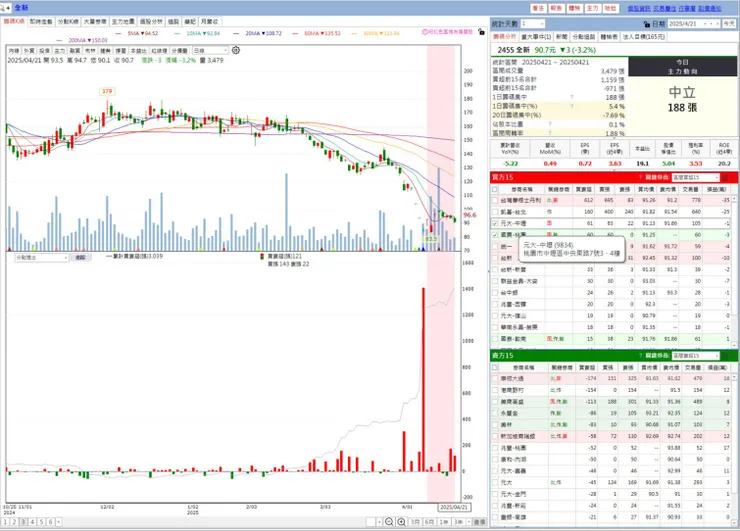Open chart settings gear icon
This screenshot has width=740, height=531.
(x=236, y=50)
